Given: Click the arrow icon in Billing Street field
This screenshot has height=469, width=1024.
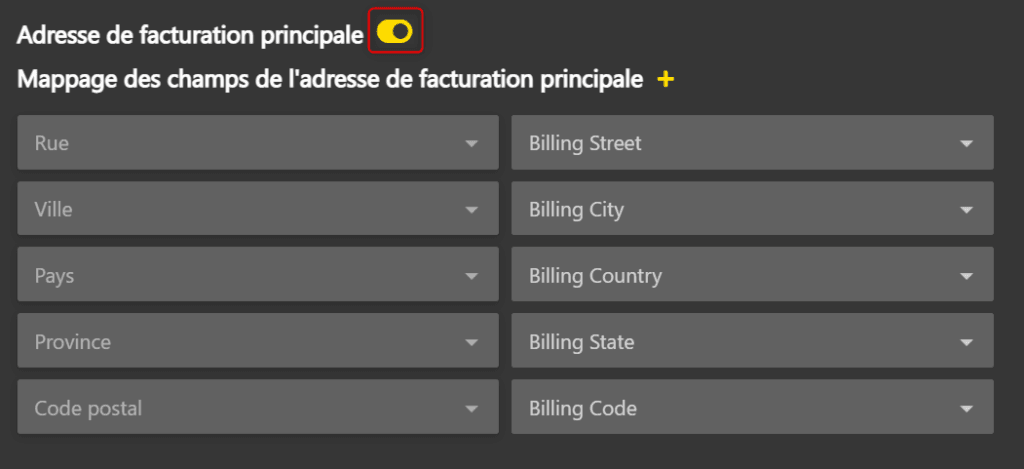Looking at the screenshot, I should 966,144.
